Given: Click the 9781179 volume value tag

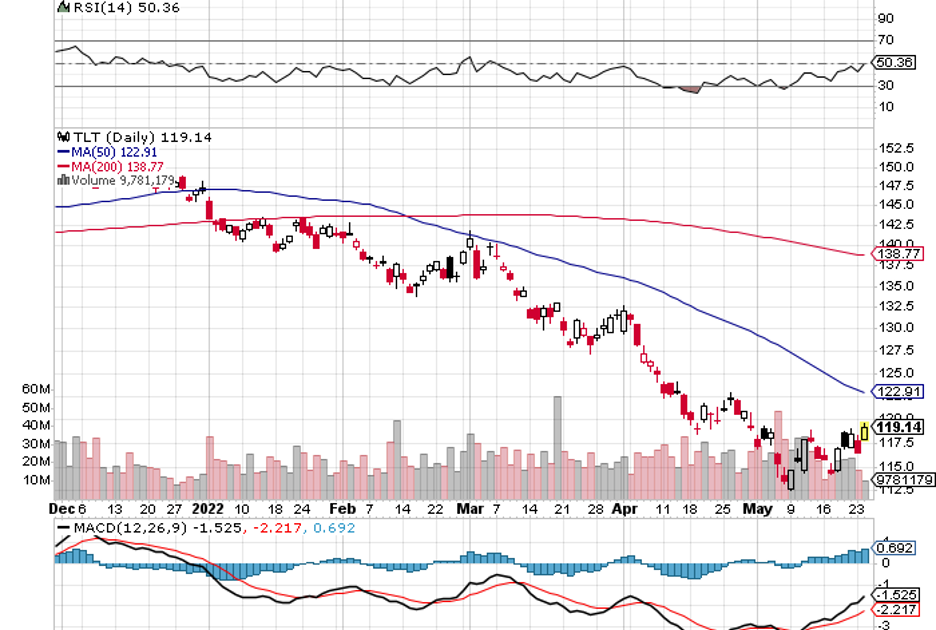Looking at the screenshot, I should point(903,480).
